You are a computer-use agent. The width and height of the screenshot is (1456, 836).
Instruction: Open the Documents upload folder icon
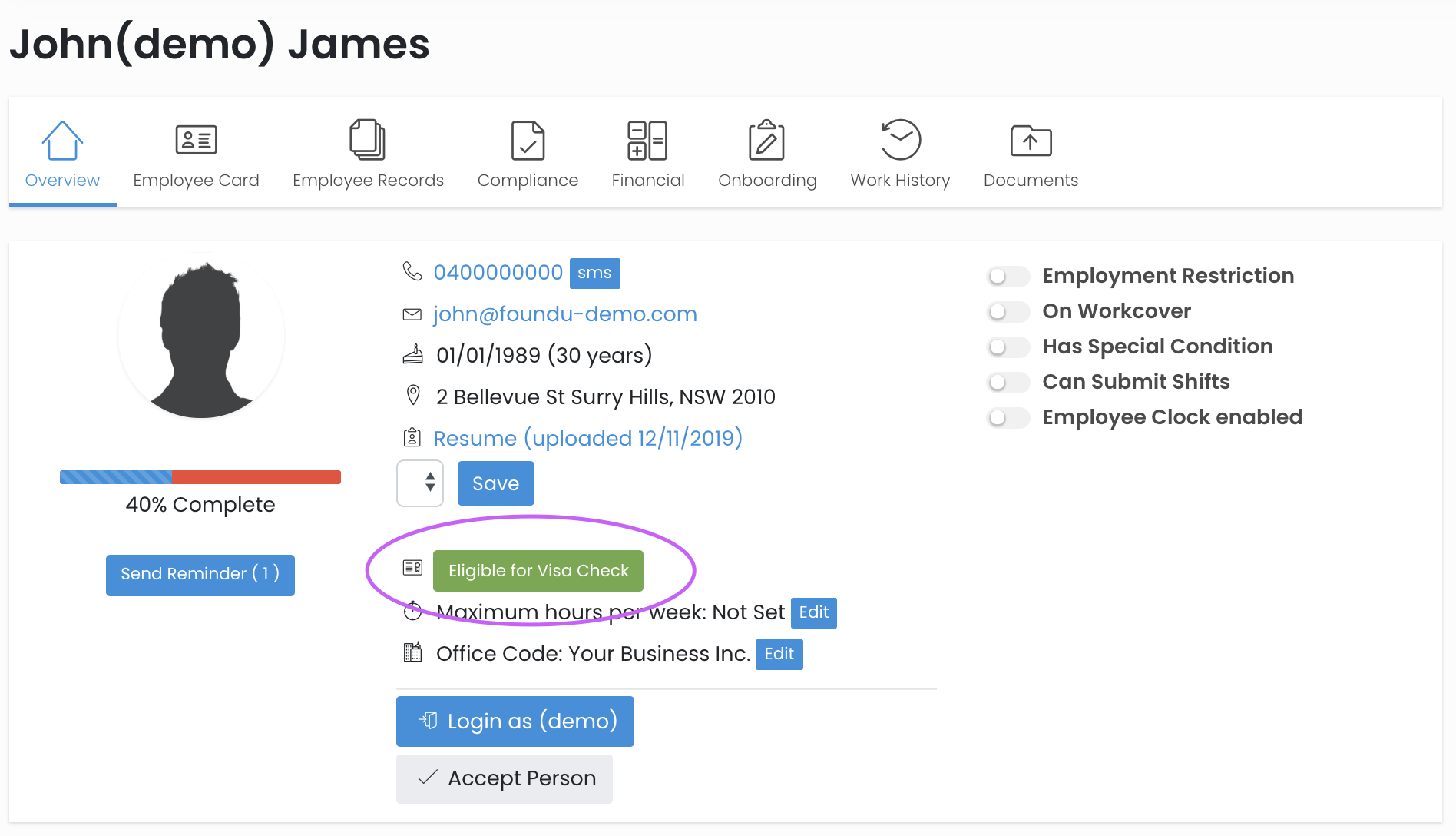(x=1031, y=140)
